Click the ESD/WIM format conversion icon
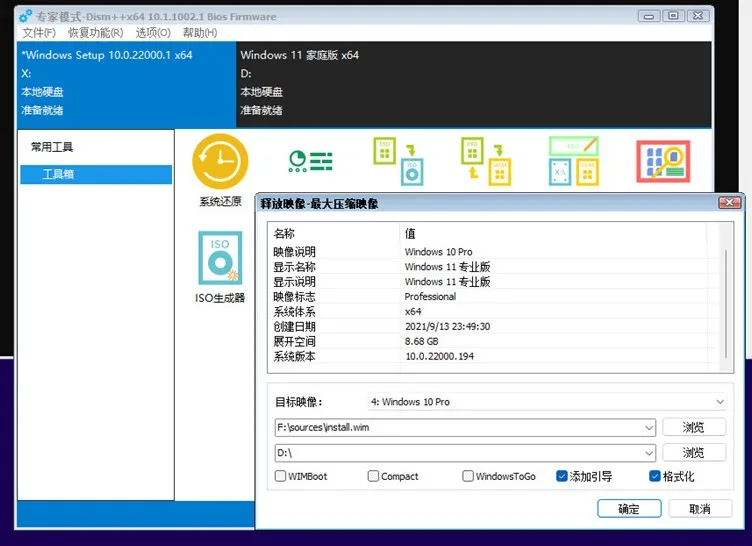Image resolution: width=752 pixels, height=546 pixels. (486, 161)
